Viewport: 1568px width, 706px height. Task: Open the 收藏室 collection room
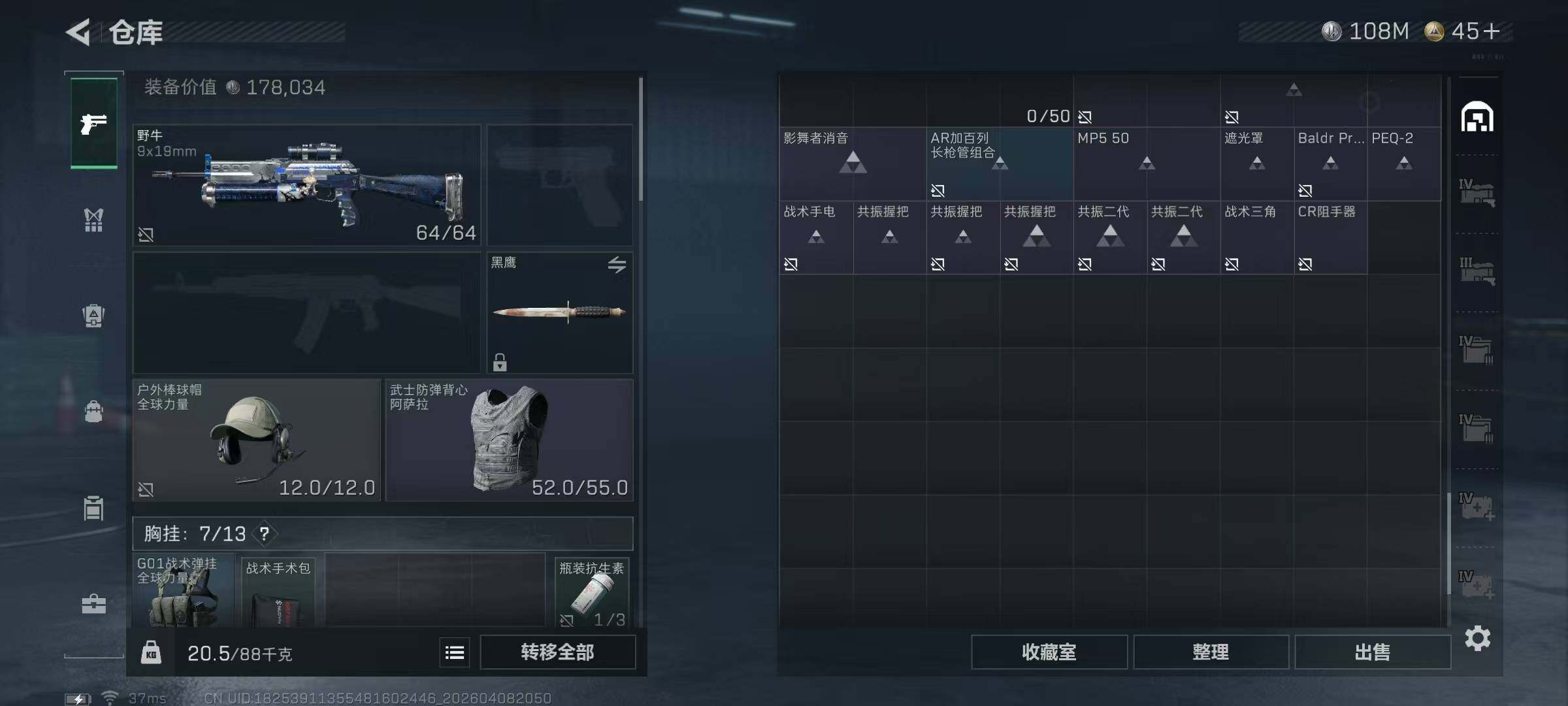pyautogui.click(x=1049, y=652)
